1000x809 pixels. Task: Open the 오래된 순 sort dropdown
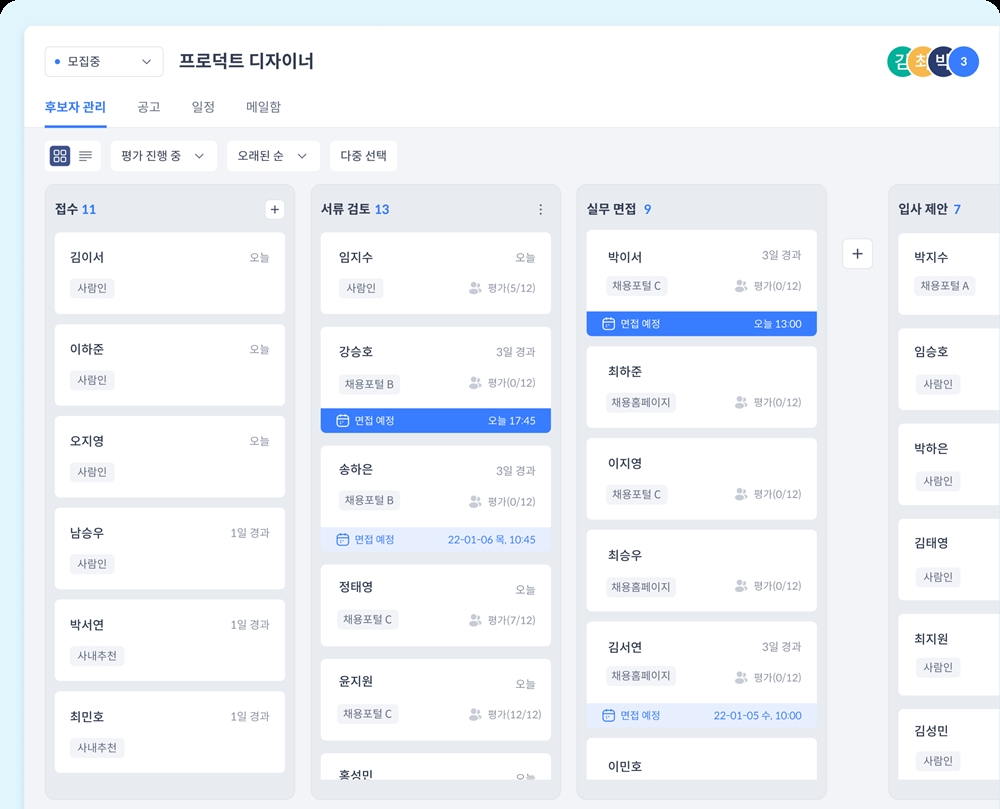(273, 156)
